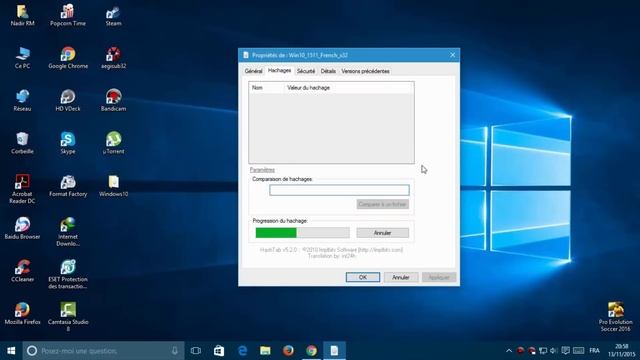Open the ESET Protection des transactions shortcut
The height and width of the screenshot is (360, 640).
click(x=68, y=275)
